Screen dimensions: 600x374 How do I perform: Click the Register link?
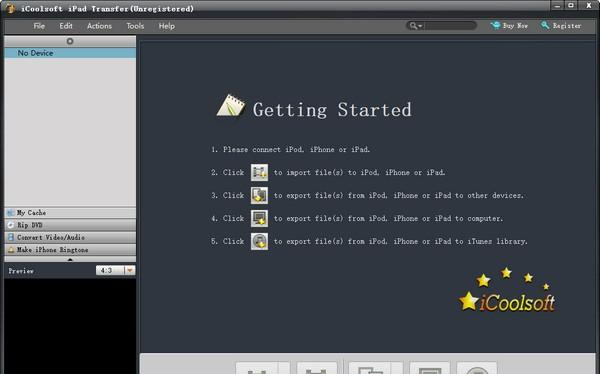coord(561,26)
